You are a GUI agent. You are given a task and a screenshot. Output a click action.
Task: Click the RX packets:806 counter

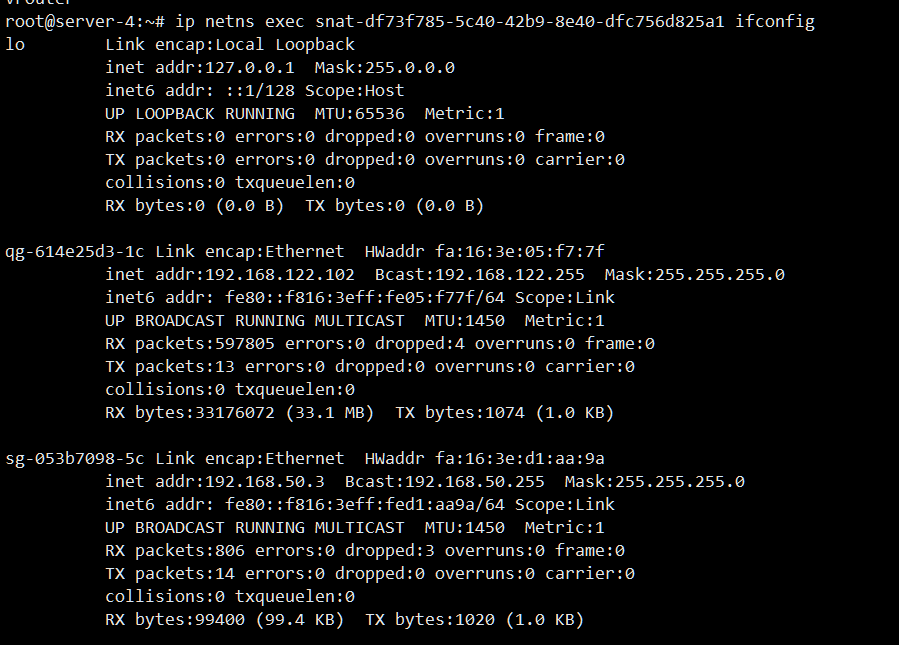(175, 550)
